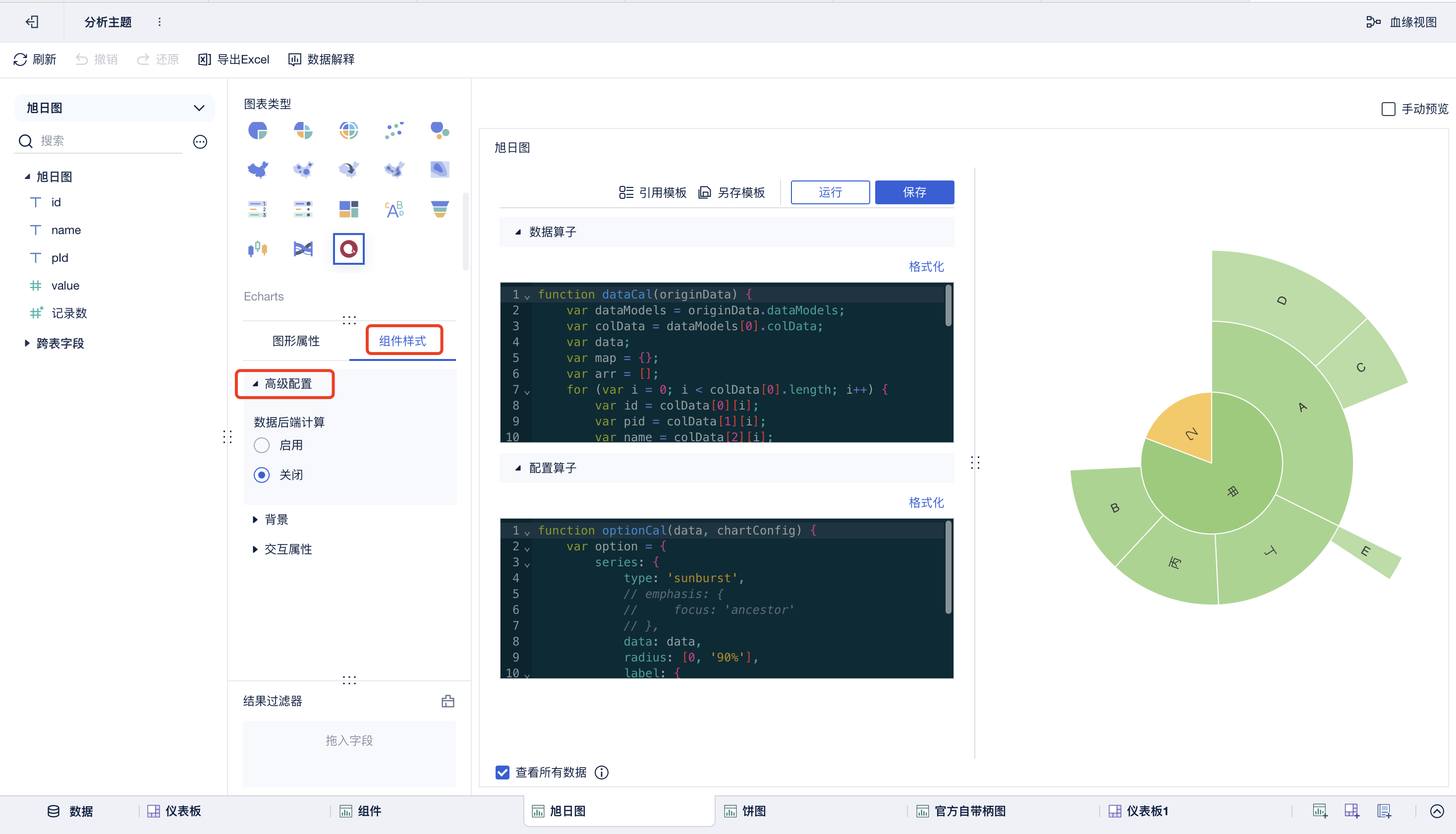Enable the 手动预览 checkbox
The width and height of the screenshot is (1456, 834).
(x=1388, y=109)
